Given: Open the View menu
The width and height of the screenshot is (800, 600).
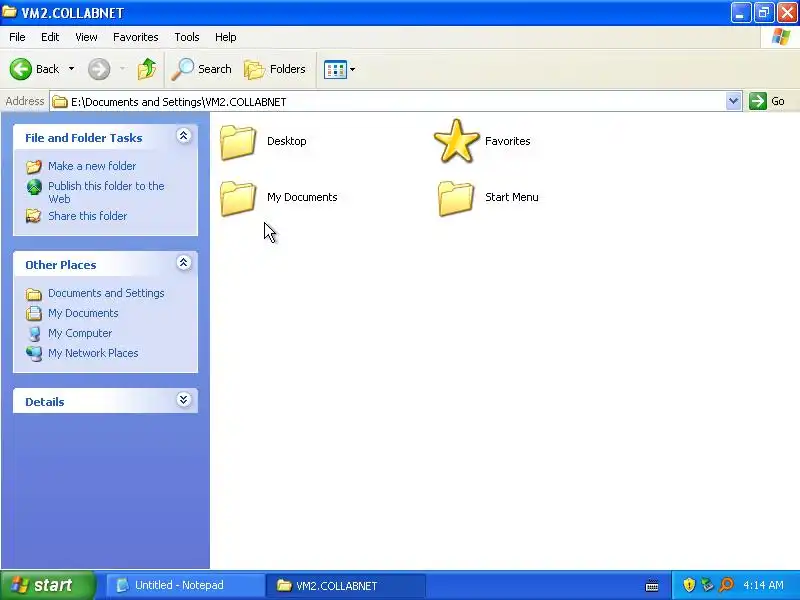Looking at the screenshot, I should [x=86, y=37].
